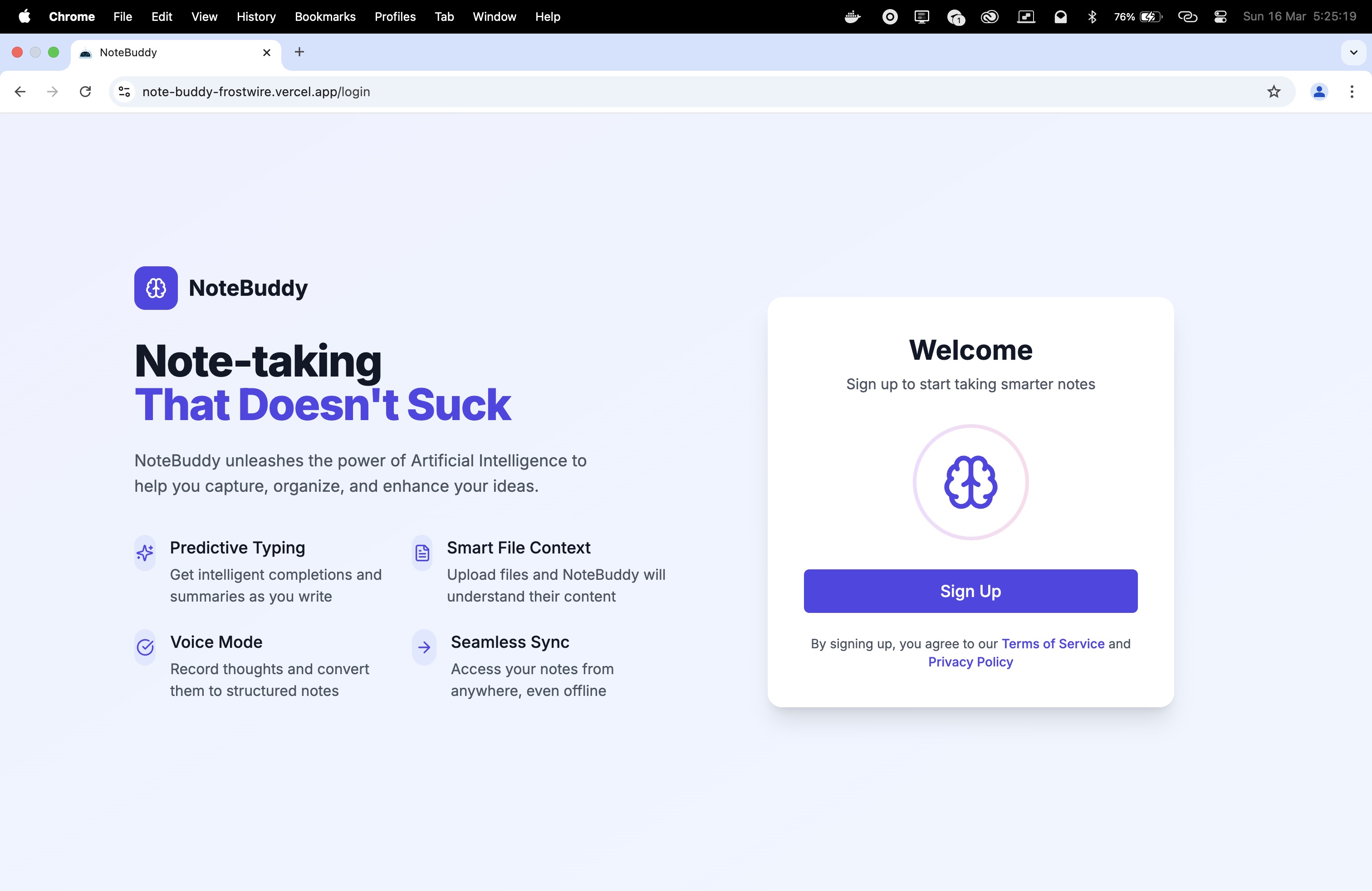The image size is (1372, 891).
Task: Click the large brain icon in Welcome card
Action: point(970,482)
